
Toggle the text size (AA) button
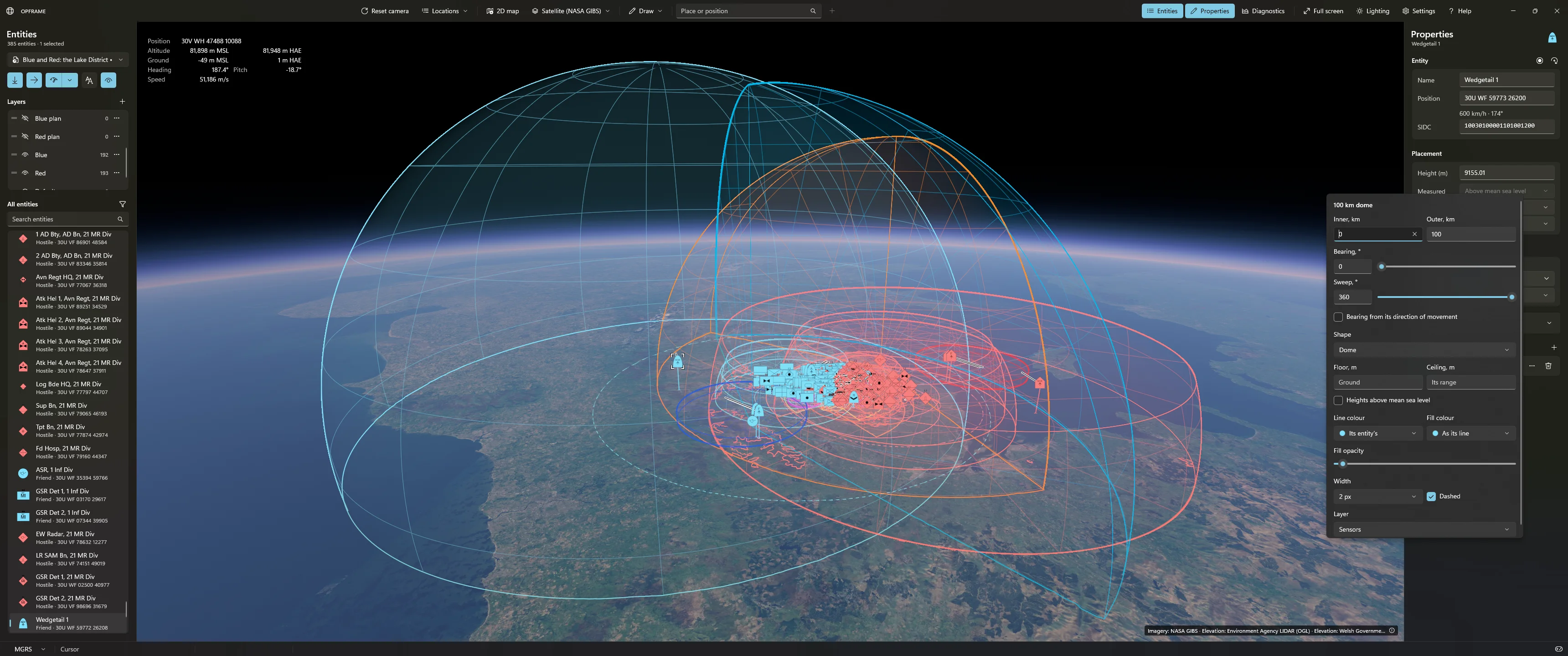point(89,80)
